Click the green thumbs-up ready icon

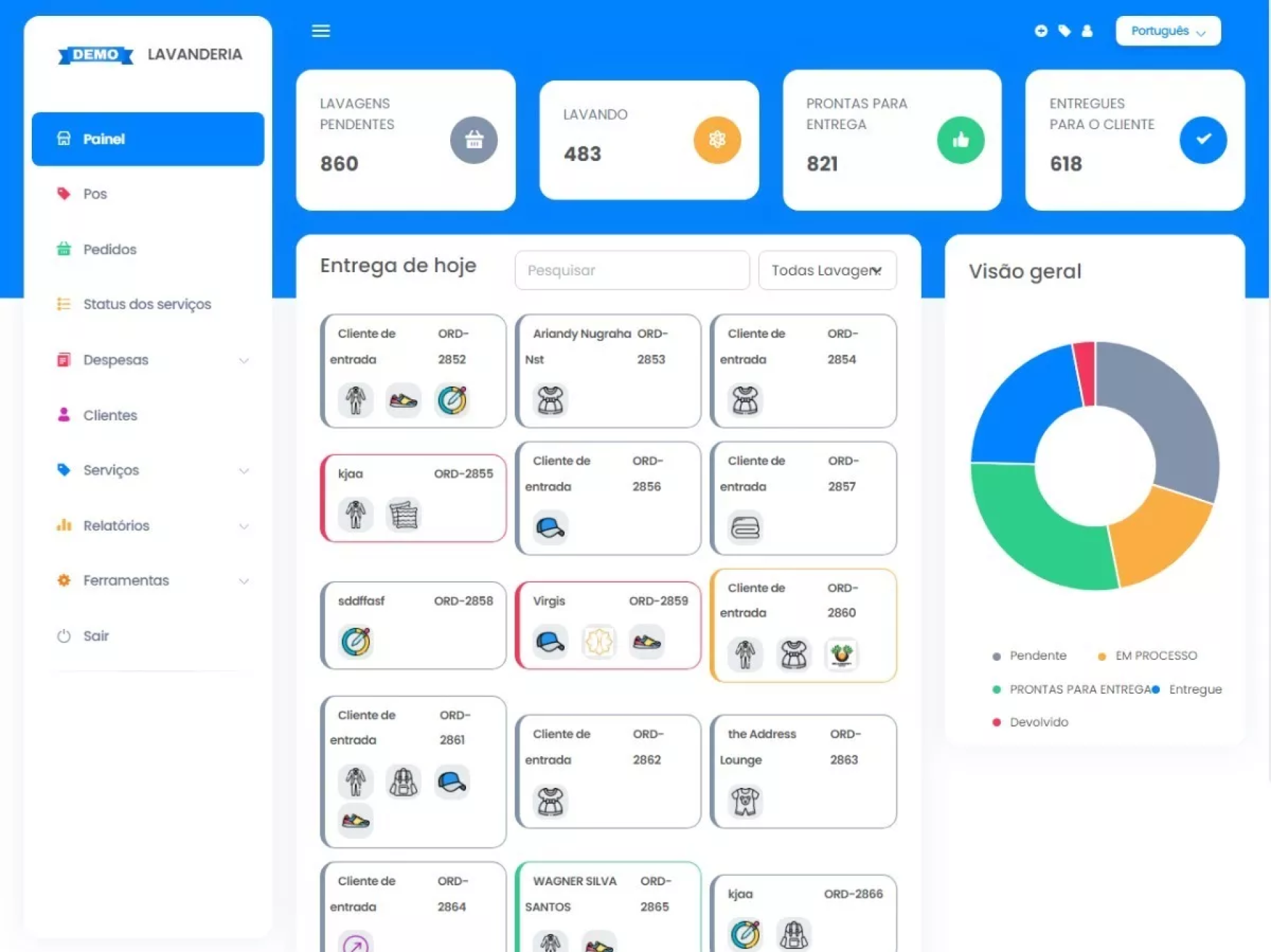[960, 140]
